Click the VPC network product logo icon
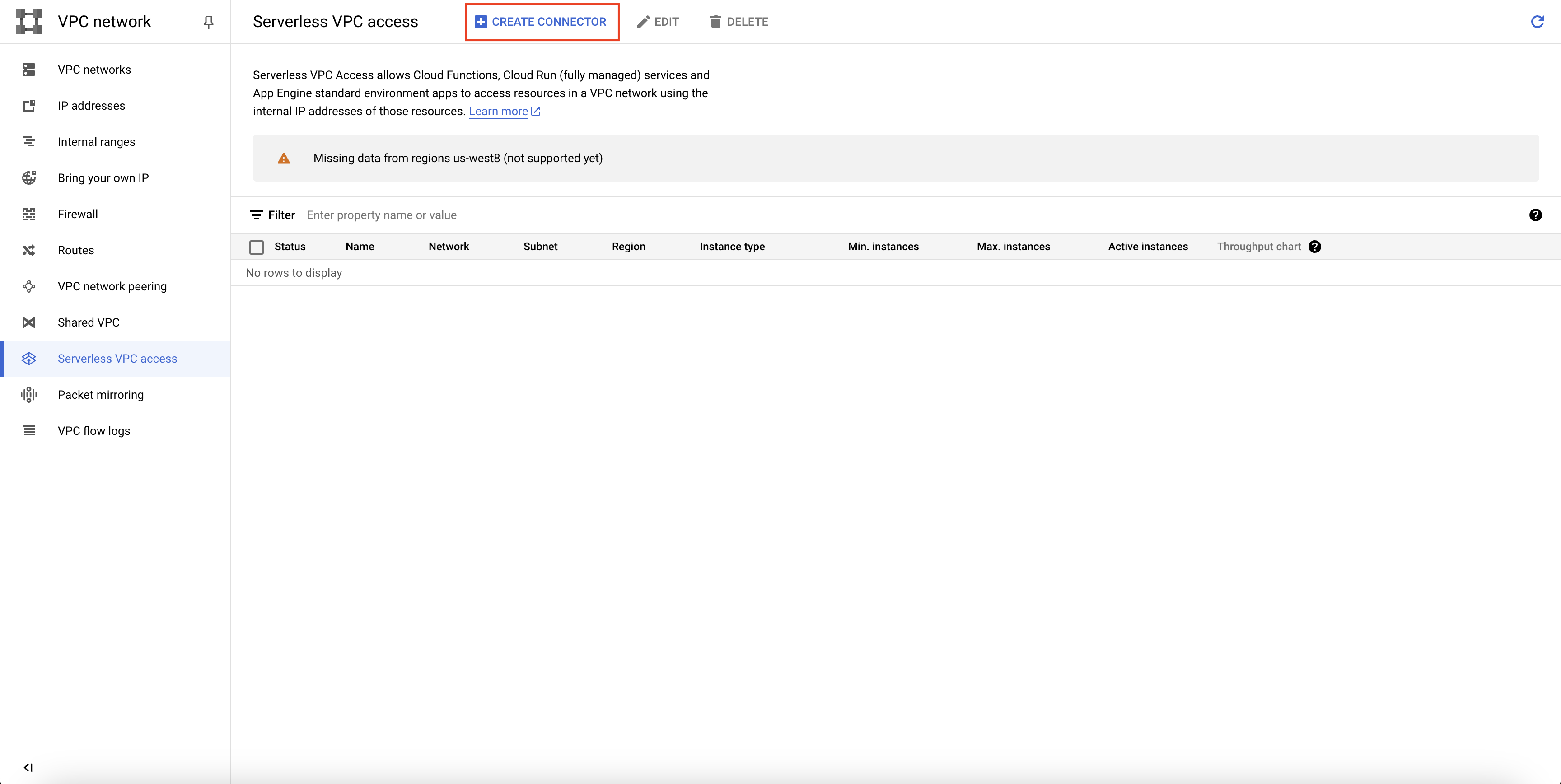This screenshot has width=1561, height=784. coord(28,22)
